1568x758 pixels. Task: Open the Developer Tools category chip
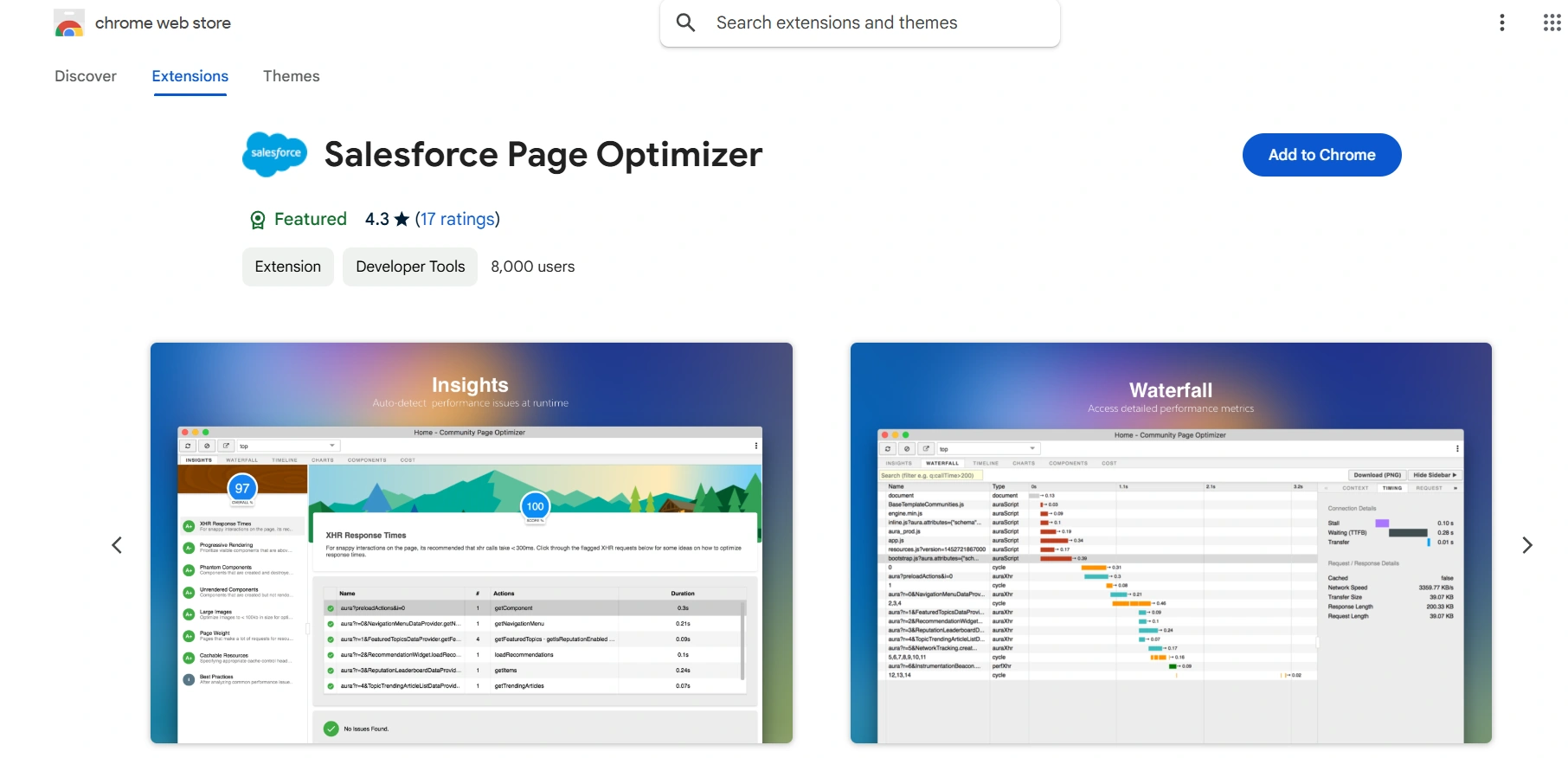pyautogui.click(x=410, y=267)
